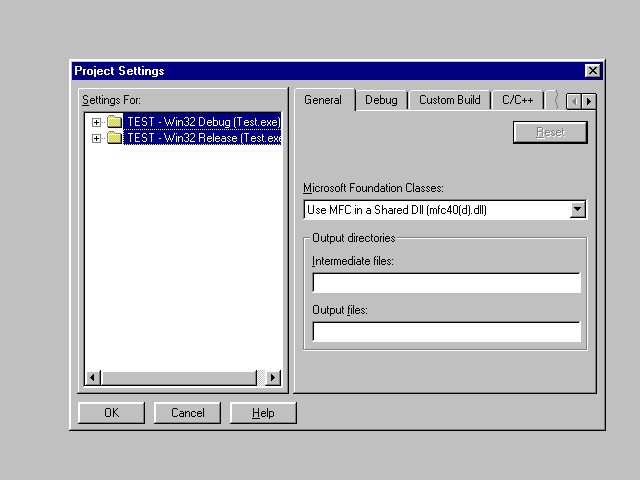
Task: Click the Intermediate files text field
Action: [446, 283]
